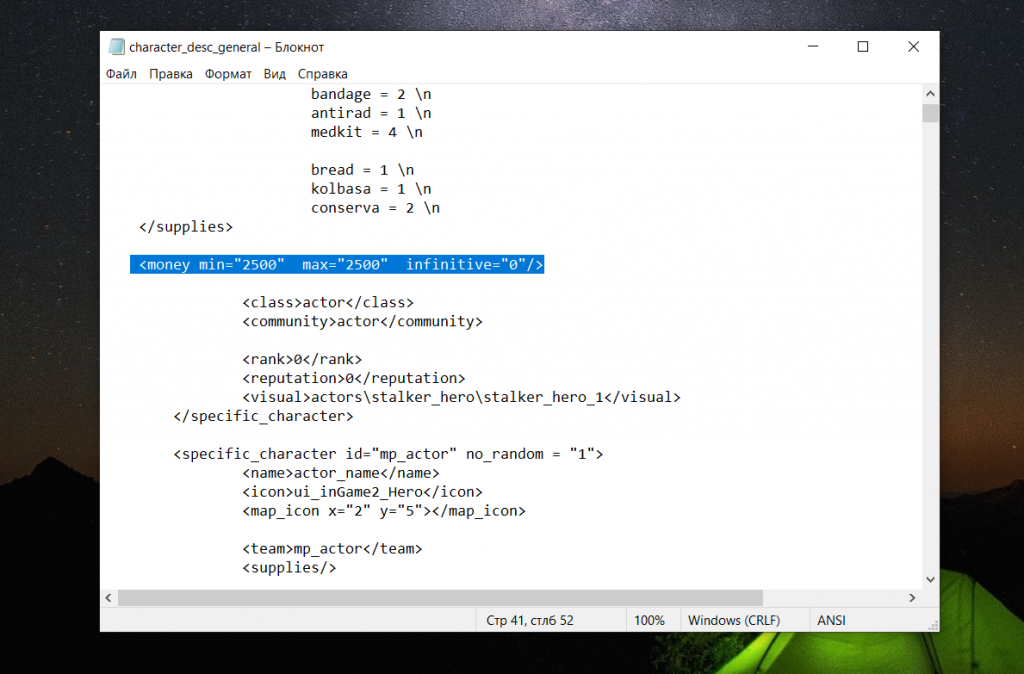Click the ANSI encoding status entry
This screenshot has width=1024, height=674.
[831, 620]
